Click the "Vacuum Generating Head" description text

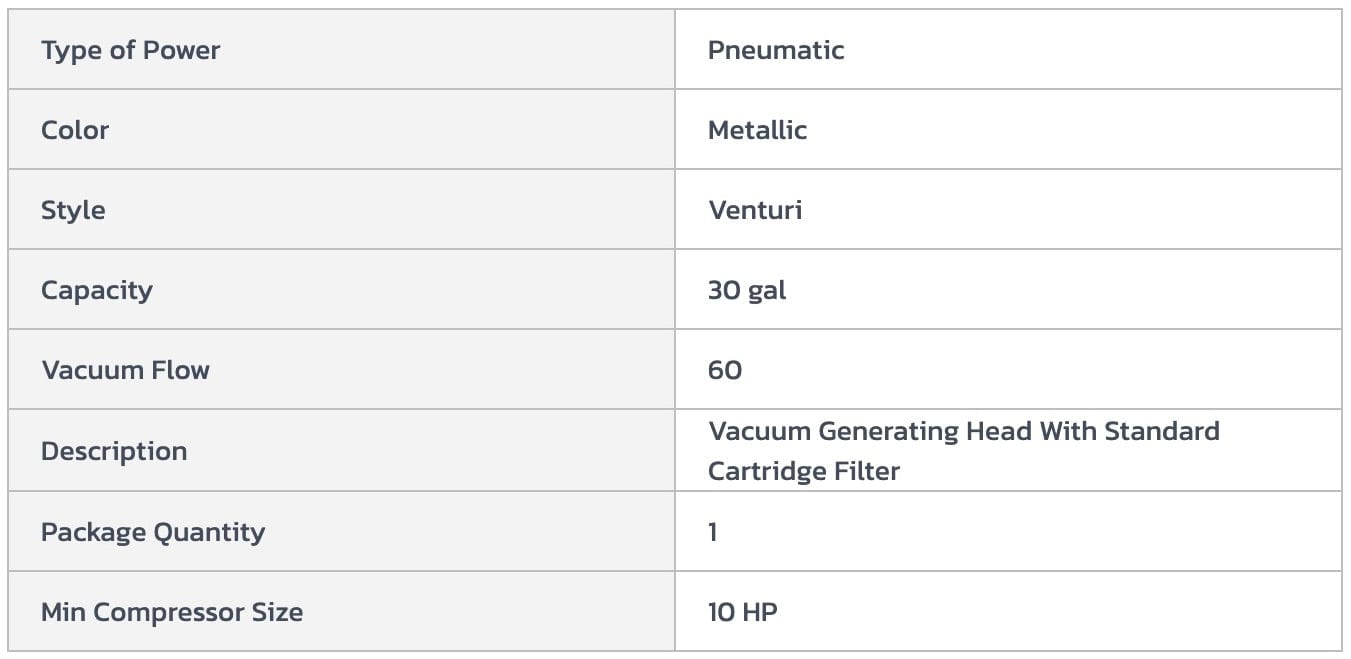point(870,431)
